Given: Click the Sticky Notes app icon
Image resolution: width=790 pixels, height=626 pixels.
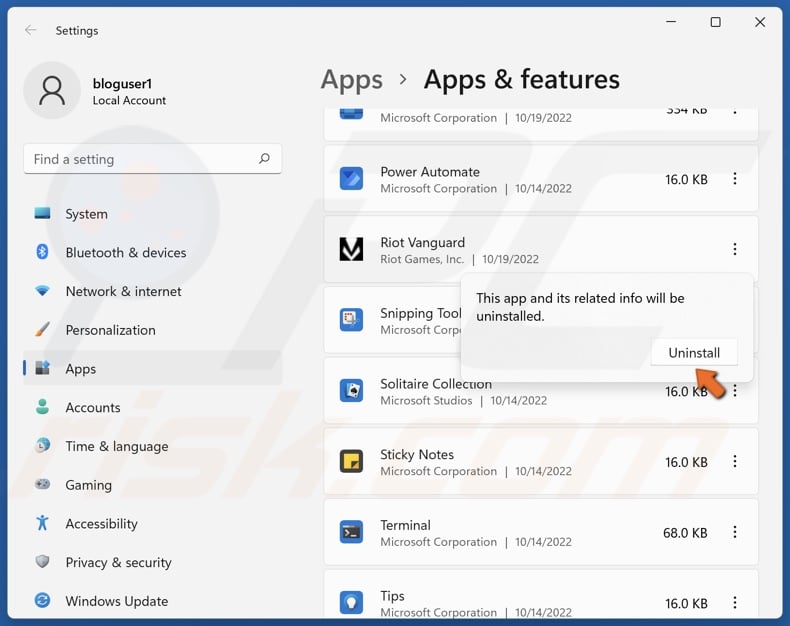Looking at the screenshot, I should [351, 462].
